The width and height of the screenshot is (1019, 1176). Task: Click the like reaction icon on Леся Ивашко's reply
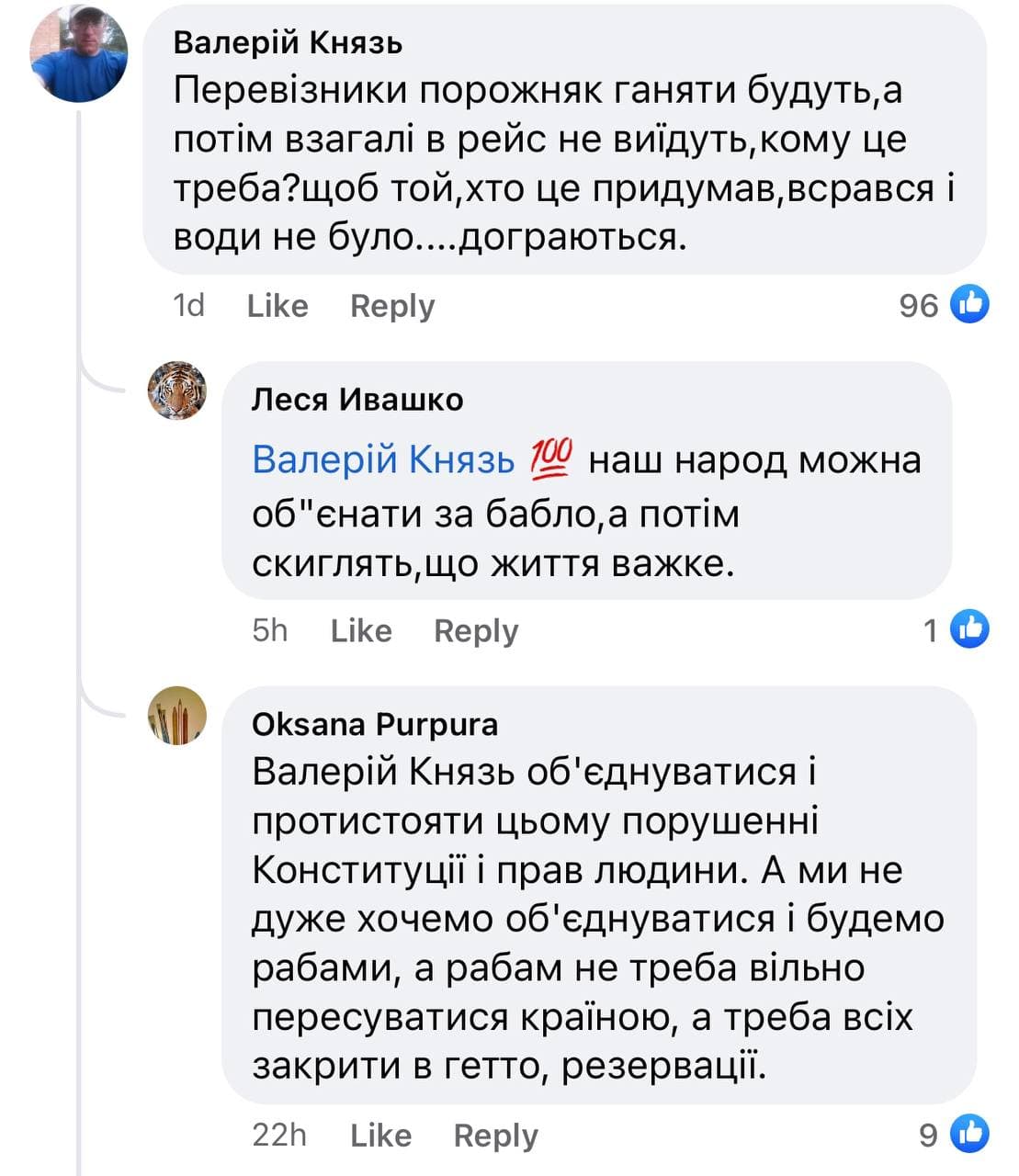[968, 629]
